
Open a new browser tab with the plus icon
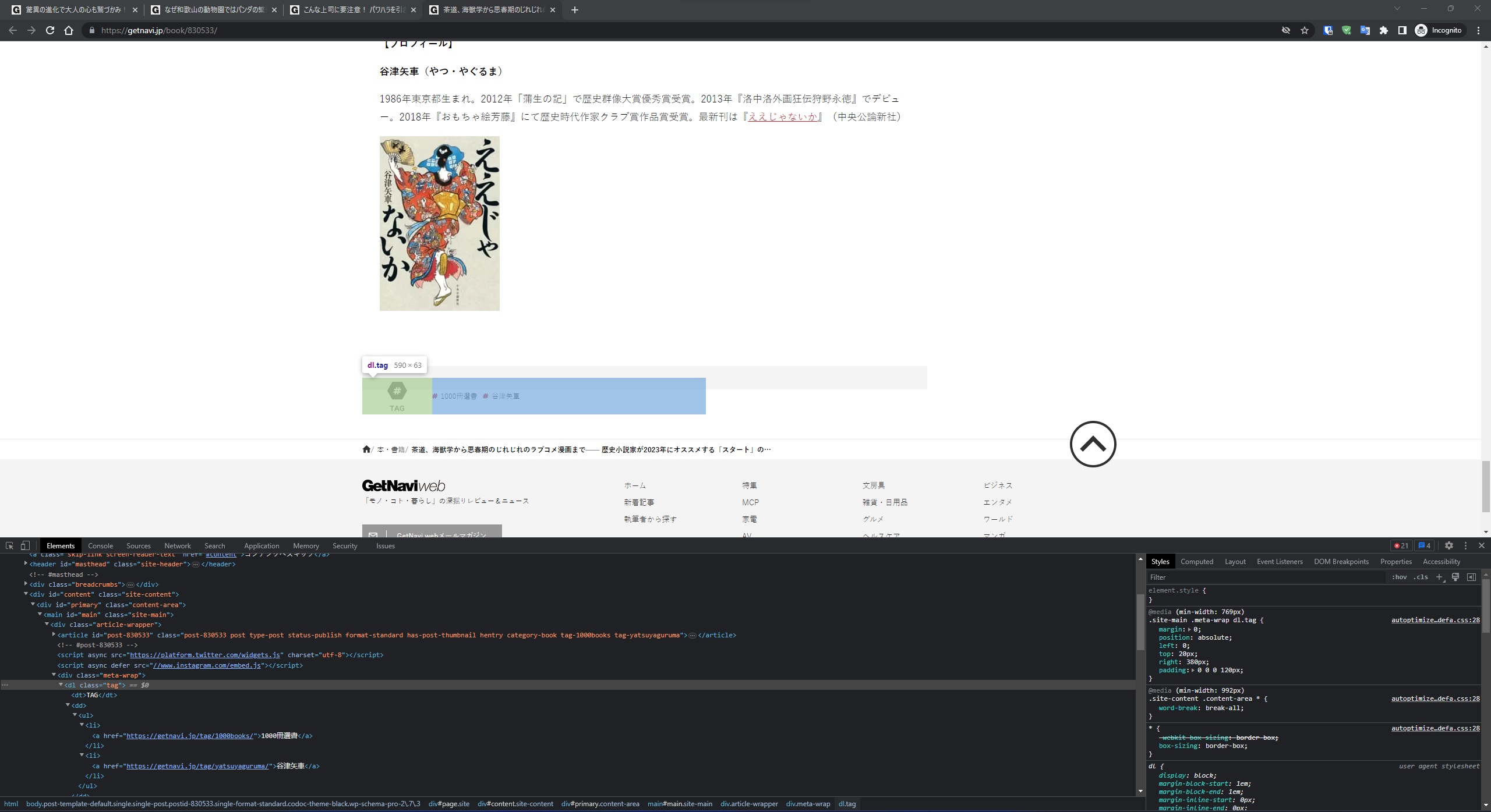(574, 9)
